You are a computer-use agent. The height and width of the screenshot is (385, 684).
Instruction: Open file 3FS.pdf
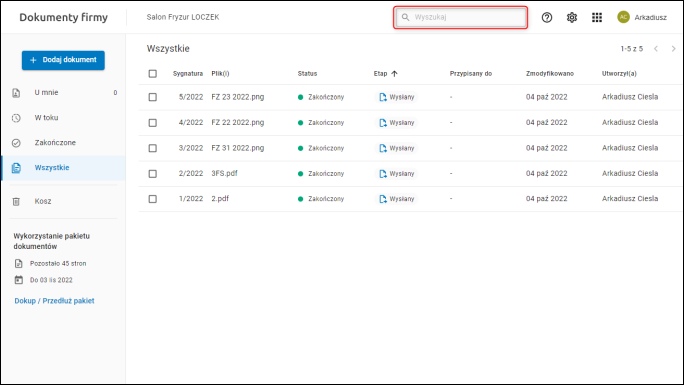[224, 173]
